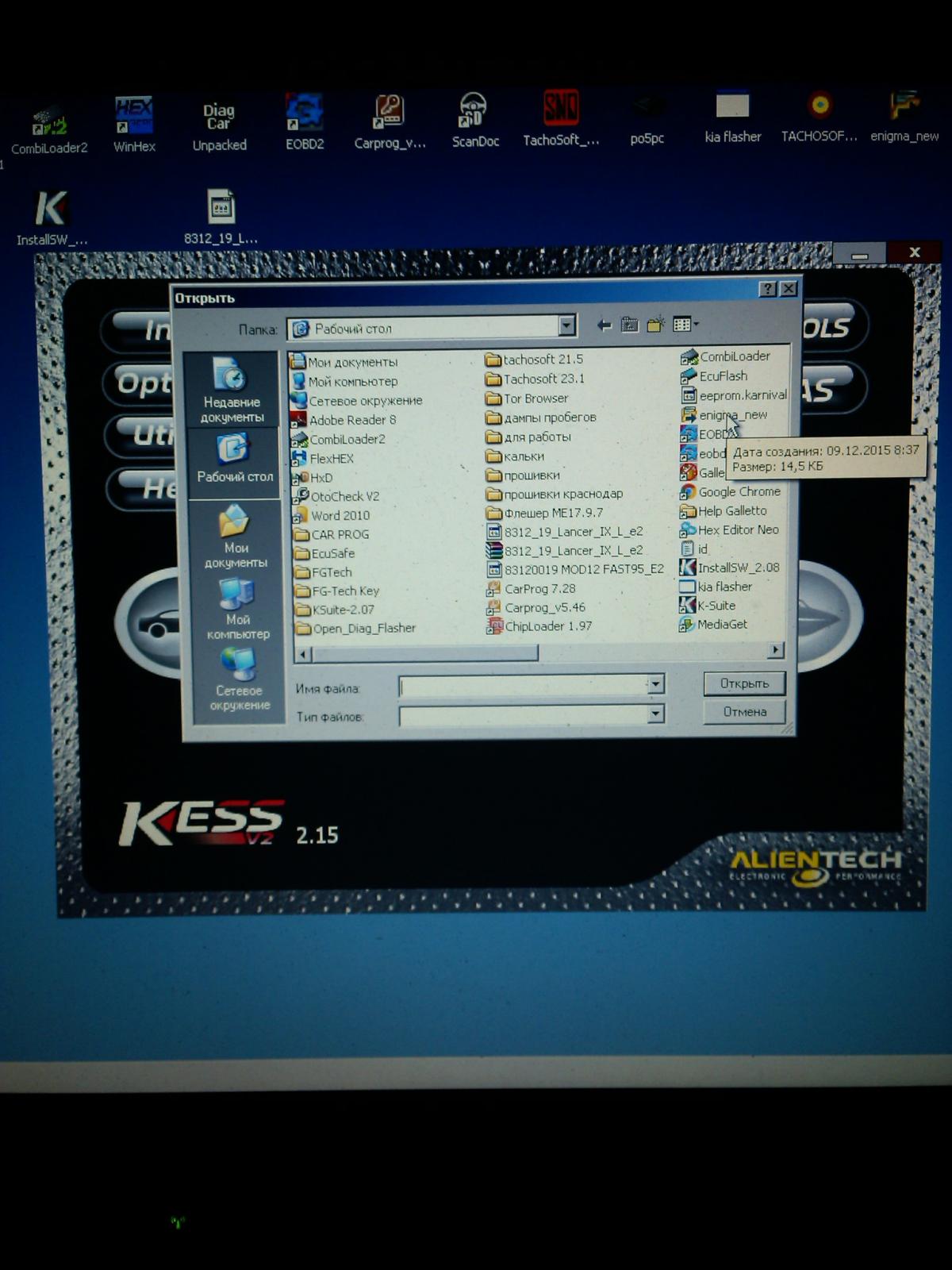Screen dimensions: 952x1270
Task: Click the Имя файла text field
Action: click(x=524, y=685)
